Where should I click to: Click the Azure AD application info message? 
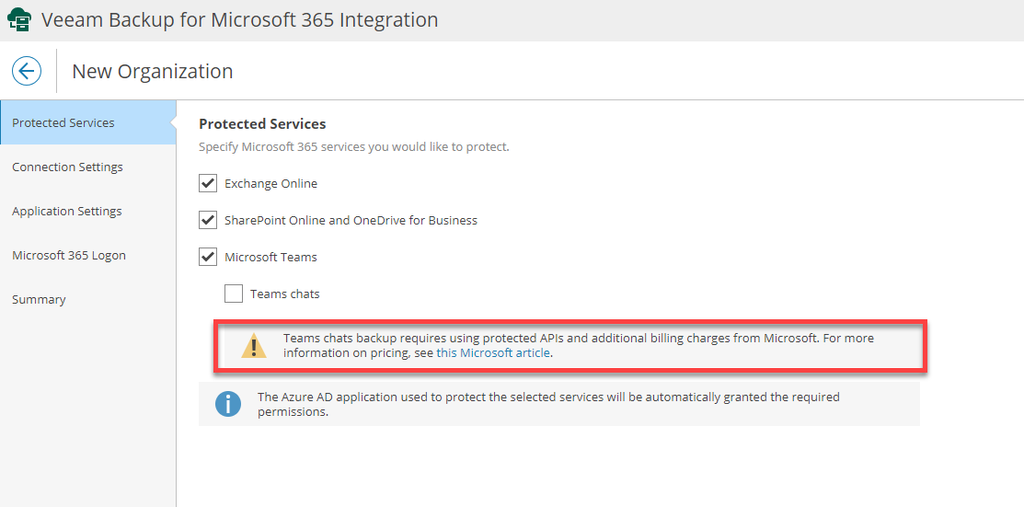[548, 404]
